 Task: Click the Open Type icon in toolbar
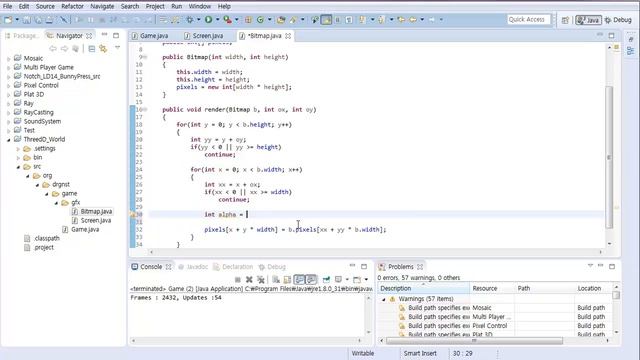281,20
